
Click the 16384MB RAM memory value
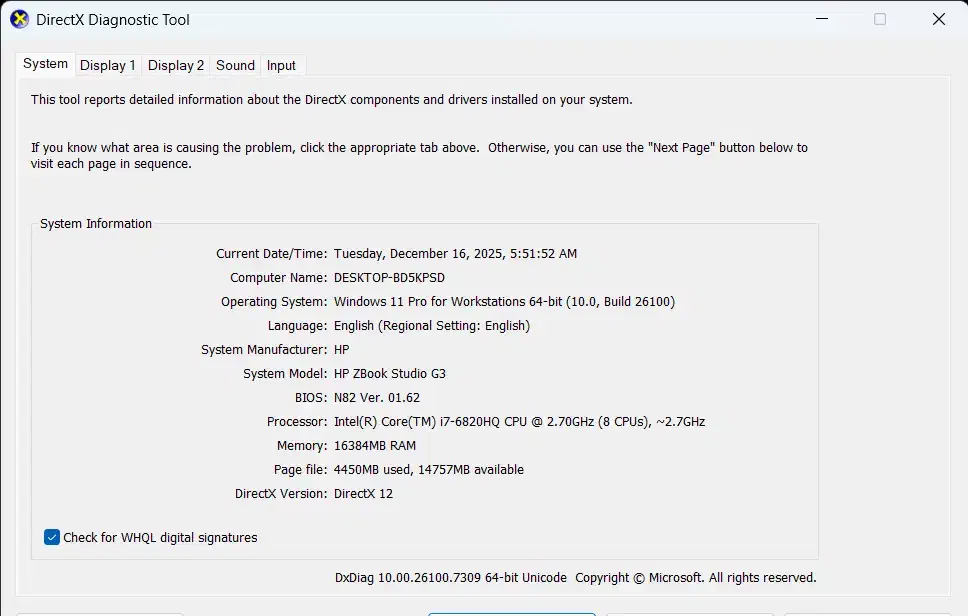pos(375,446)
